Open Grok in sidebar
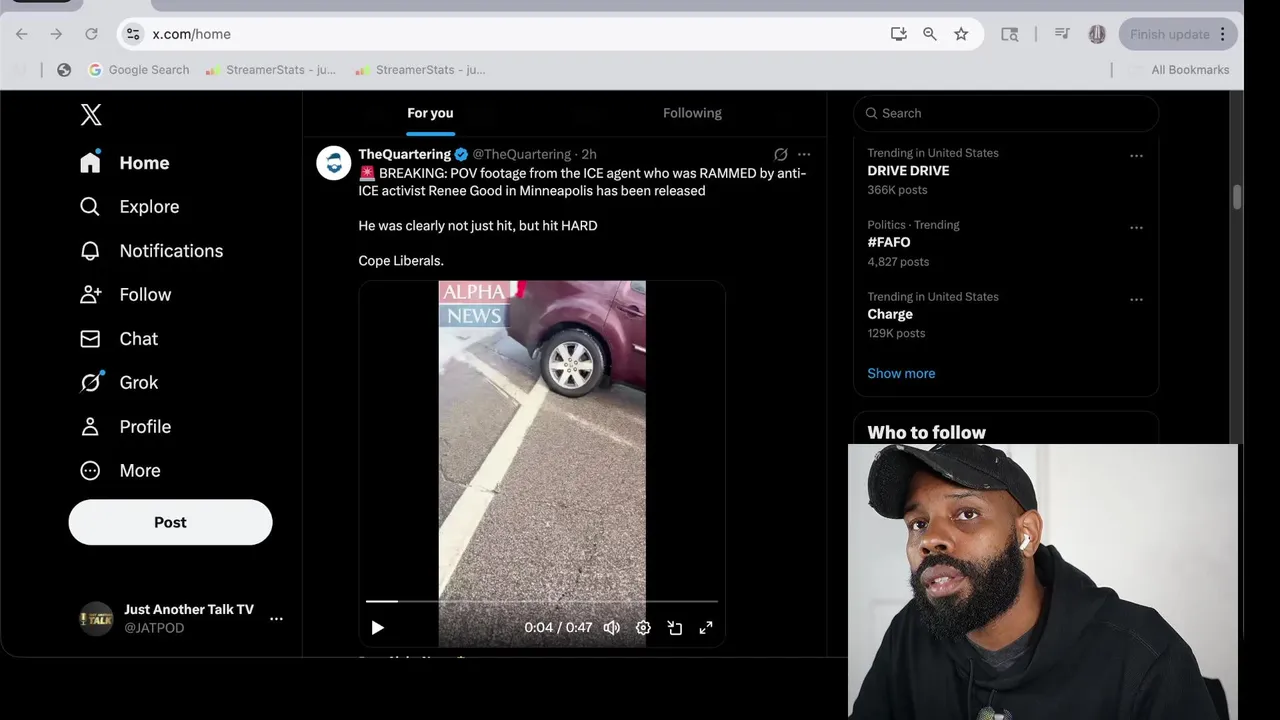This screenshot has height=720, width=1280. (x=119, y=383)
